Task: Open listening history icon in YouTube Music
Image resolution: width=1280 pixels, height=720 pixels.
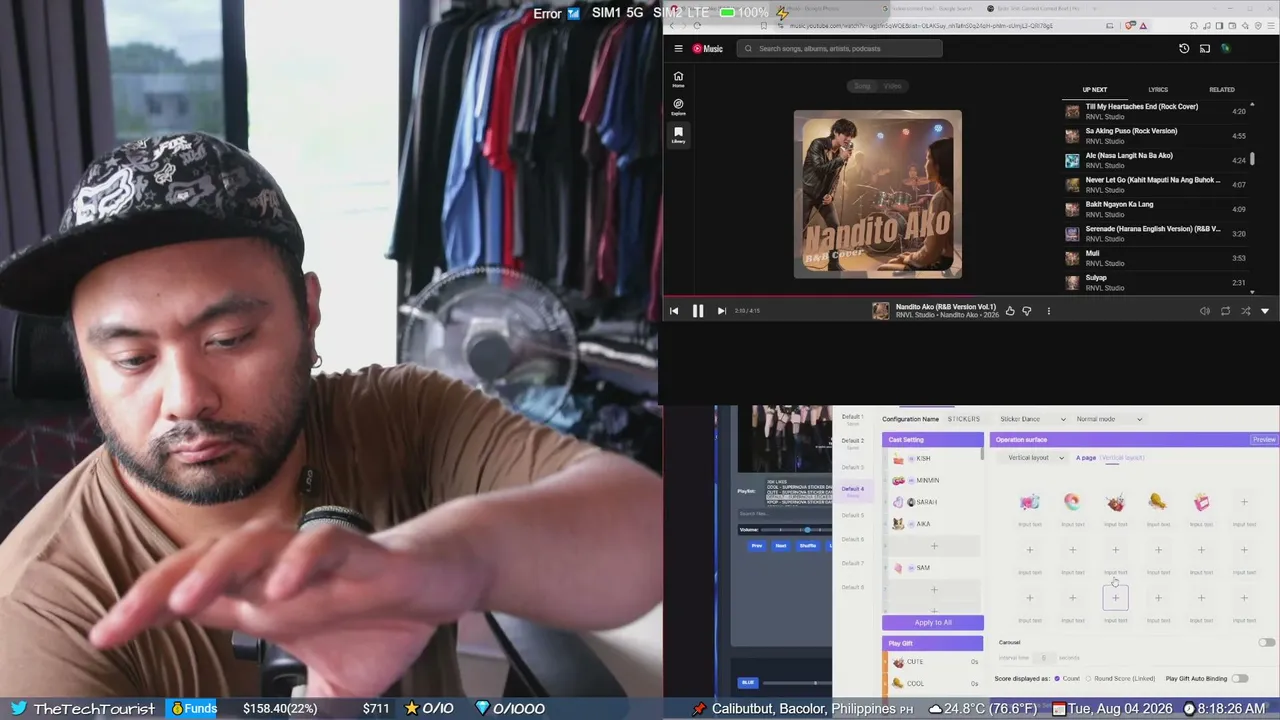Action: pyautogui.click(x=1184, y=48)
